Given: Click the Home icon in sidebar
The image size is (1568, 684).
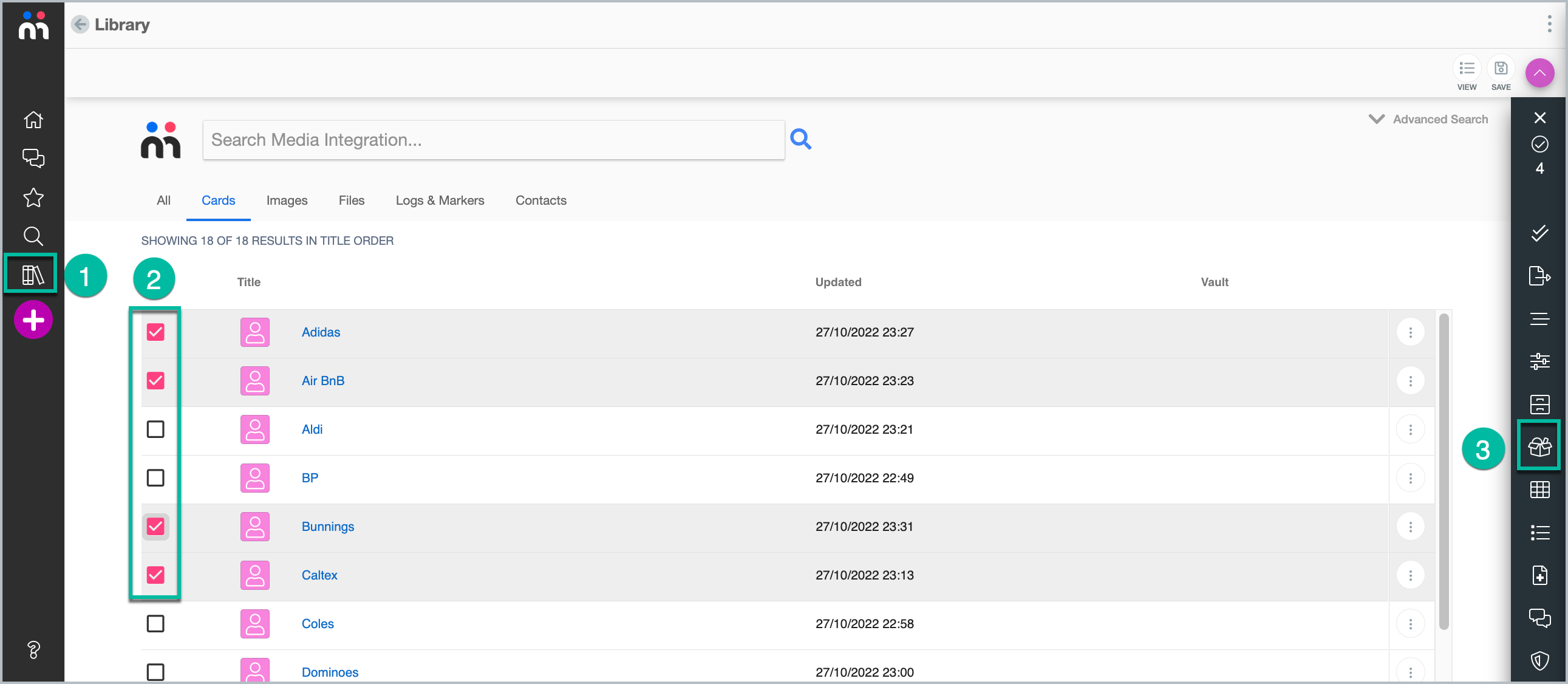Looking at the screenshot, I should (33, 120).
